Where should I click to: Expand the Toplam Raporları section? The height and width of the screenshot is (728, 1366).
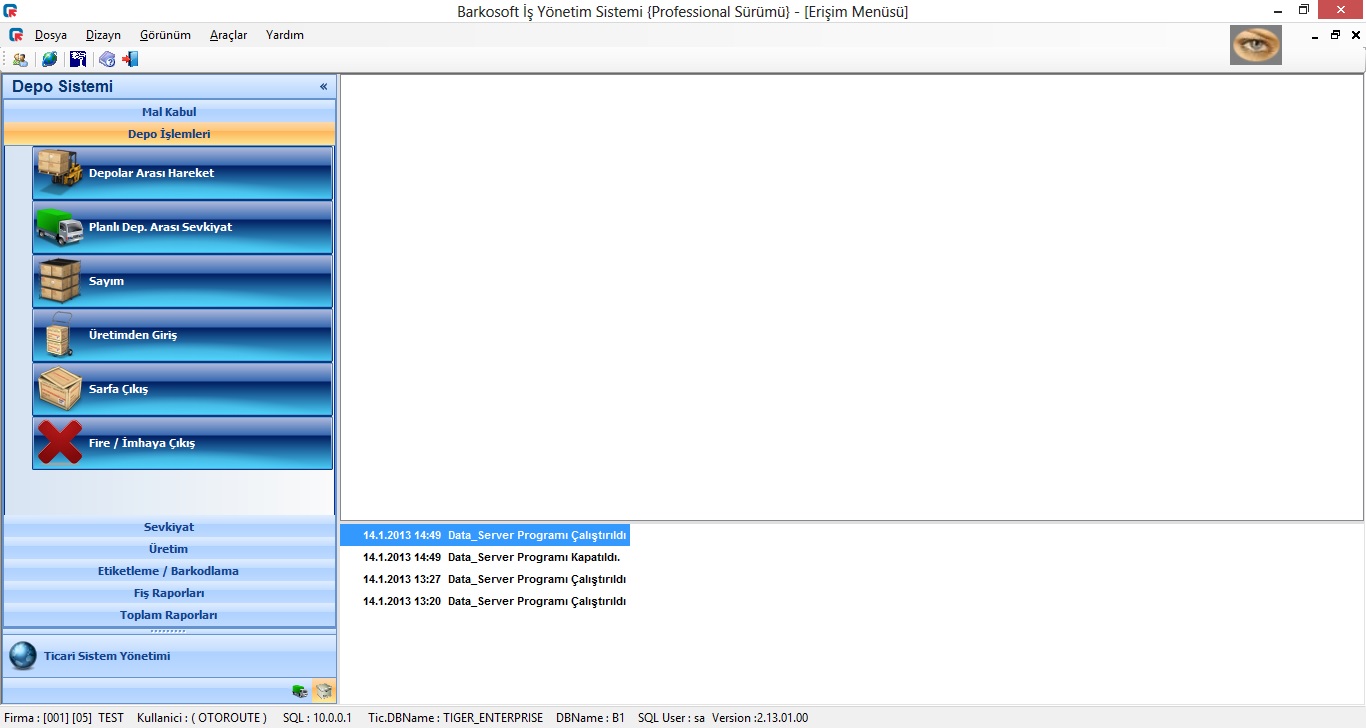click(170, 615)
